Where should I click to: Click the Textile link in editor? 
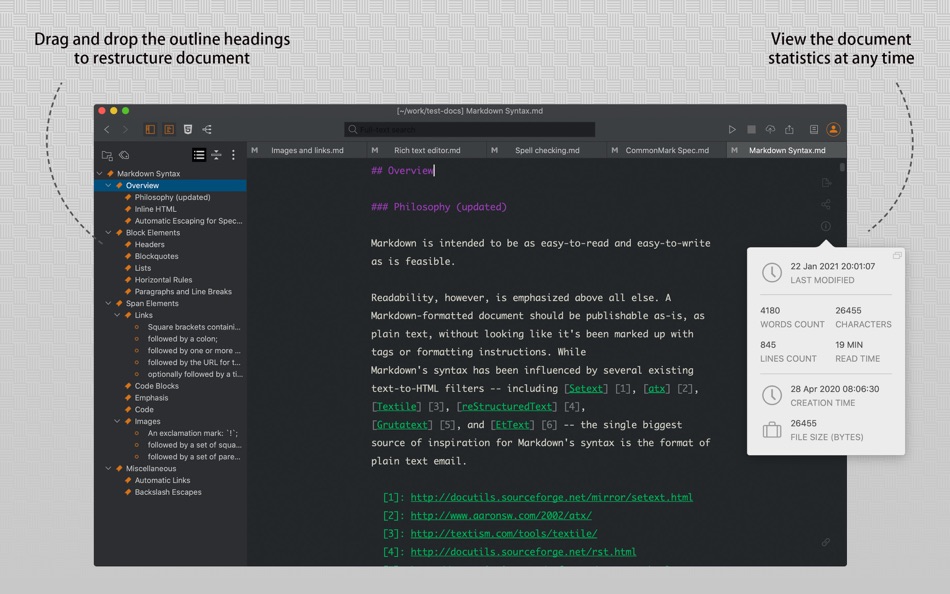(x=397, y=407)
